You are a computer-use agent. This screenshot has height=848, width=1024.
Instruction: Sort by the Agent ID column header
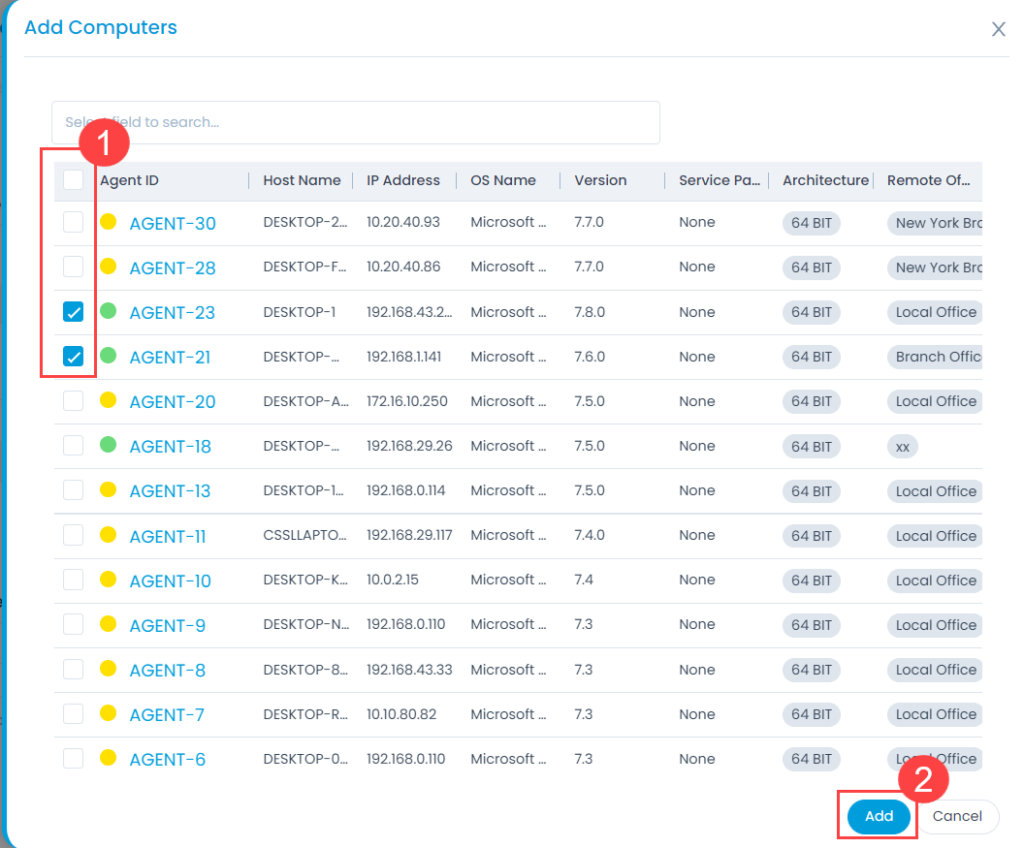point(129,180)
